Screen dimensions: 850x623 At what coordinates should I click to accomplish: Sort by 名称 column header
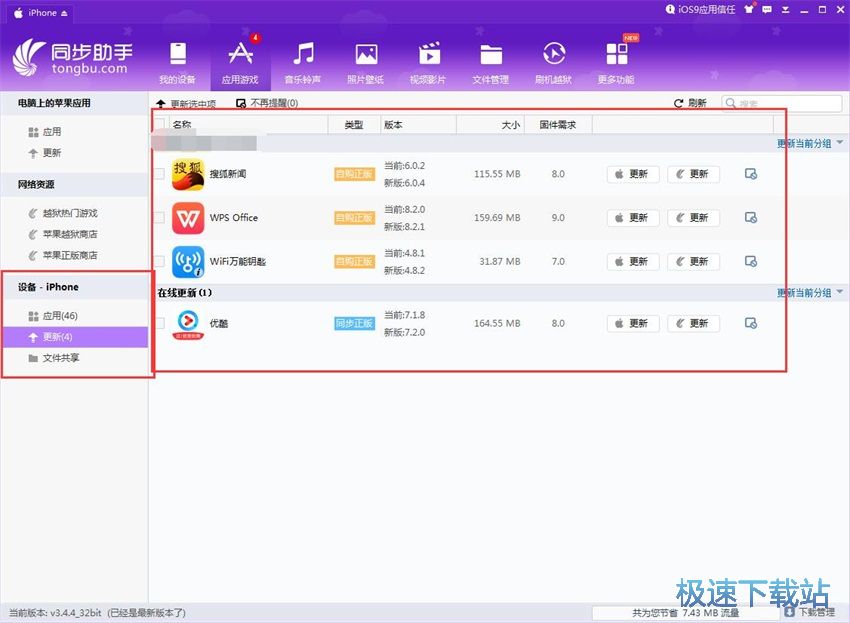(248, 125)
